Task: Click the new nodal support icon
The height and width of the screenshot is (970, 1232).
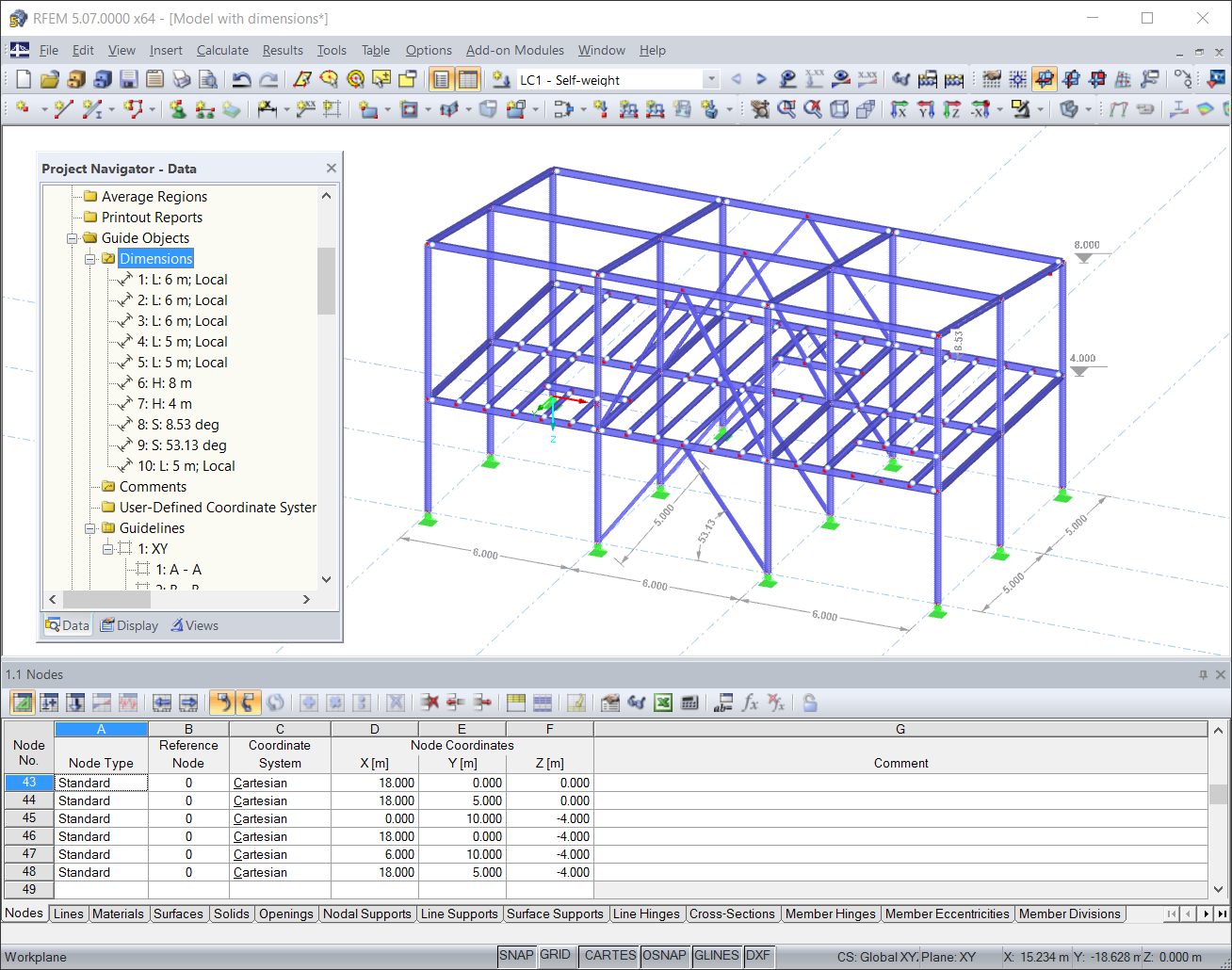Action: (x=177, y=110)
